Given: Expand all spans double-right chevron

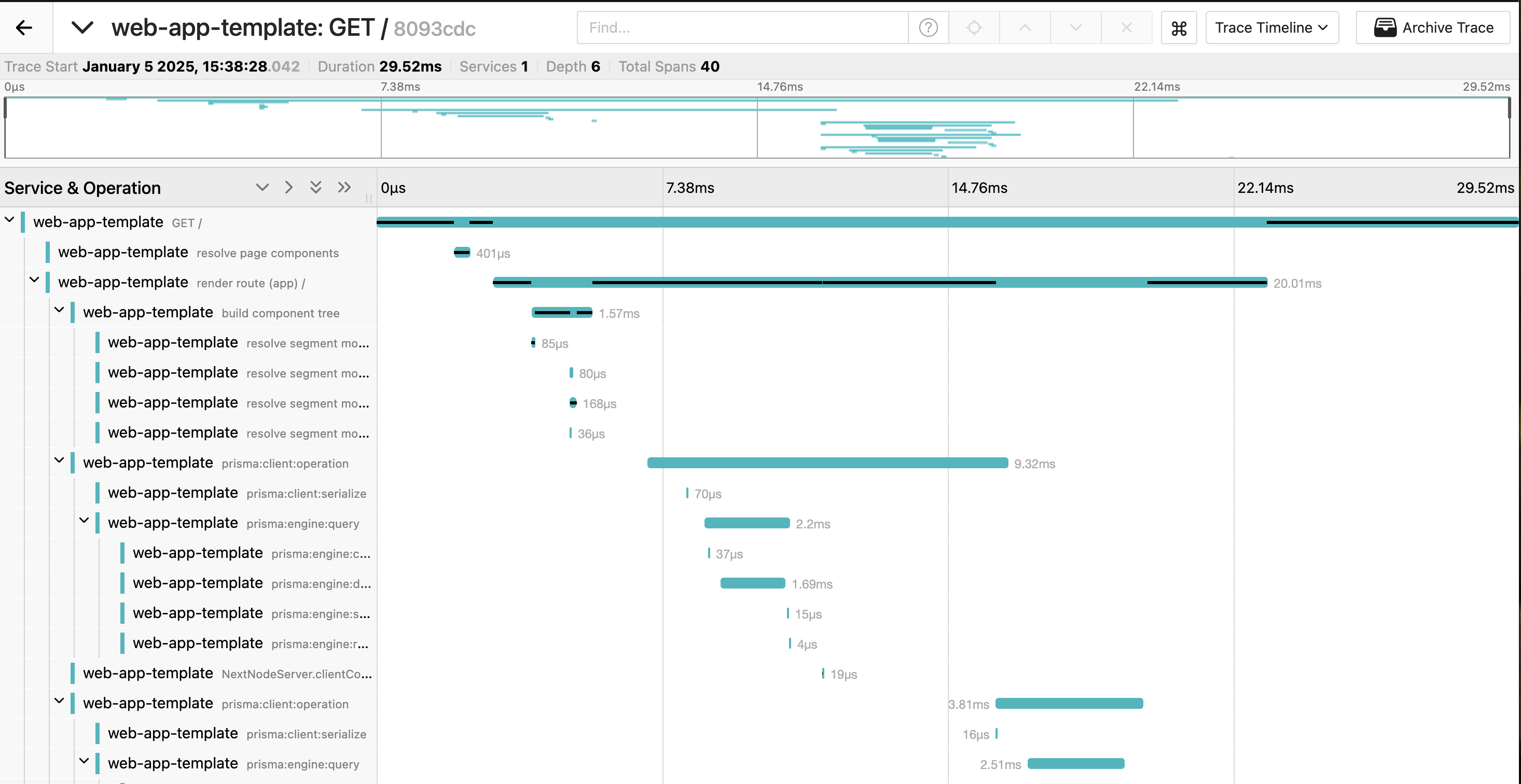Looking at the screenshot, I should [344, 188].
